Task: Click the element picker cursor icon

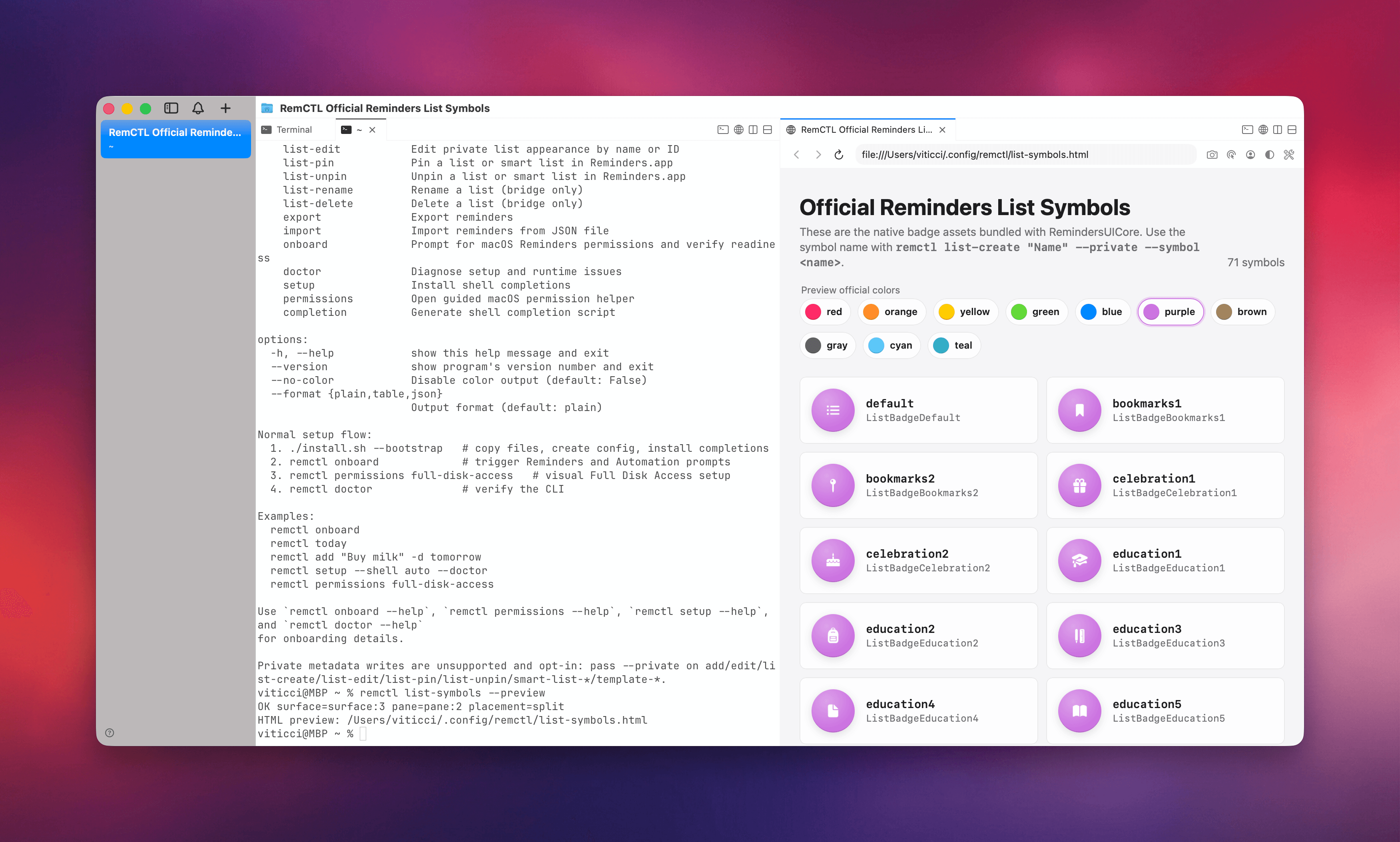Action: tap(1232, 155)
